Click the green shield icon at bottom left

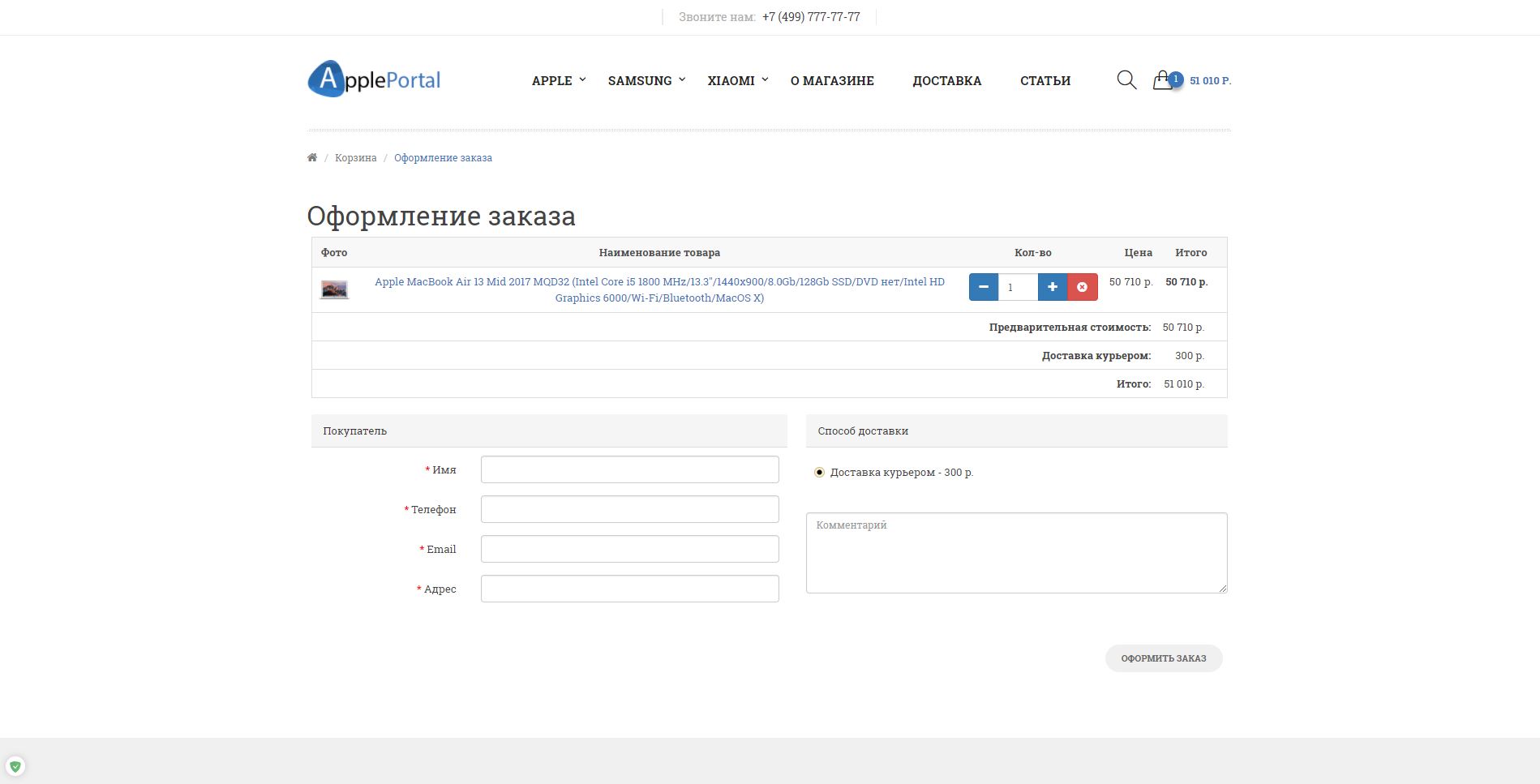point(15,766)
